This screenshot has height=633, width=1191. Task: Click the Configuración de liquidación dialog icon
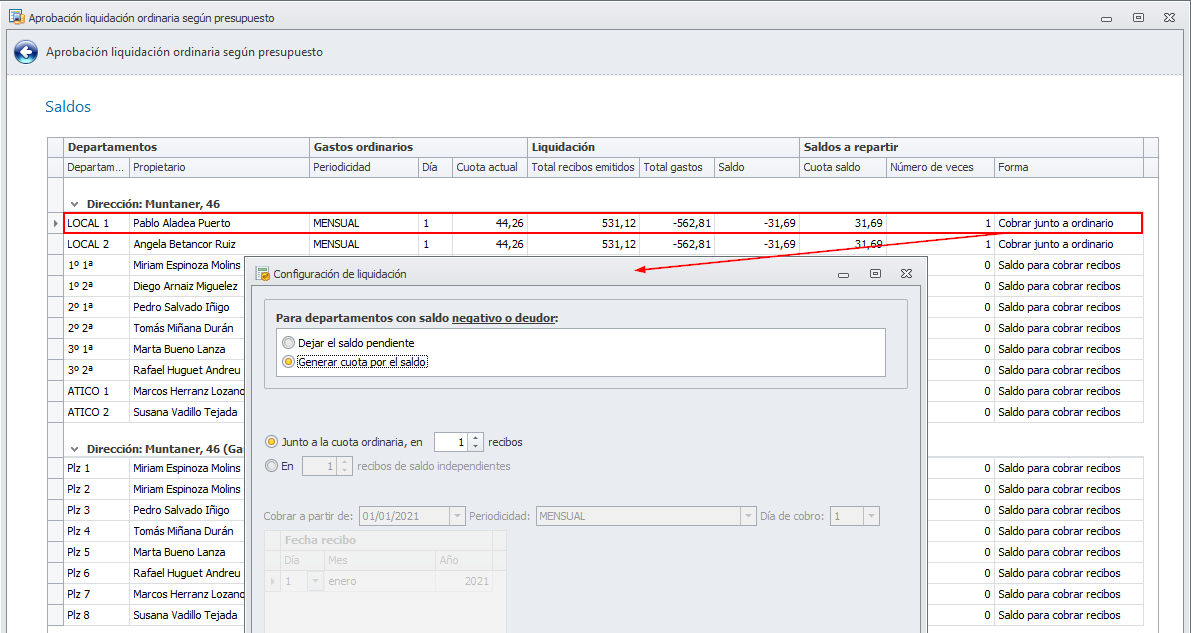tap(263, 273)
